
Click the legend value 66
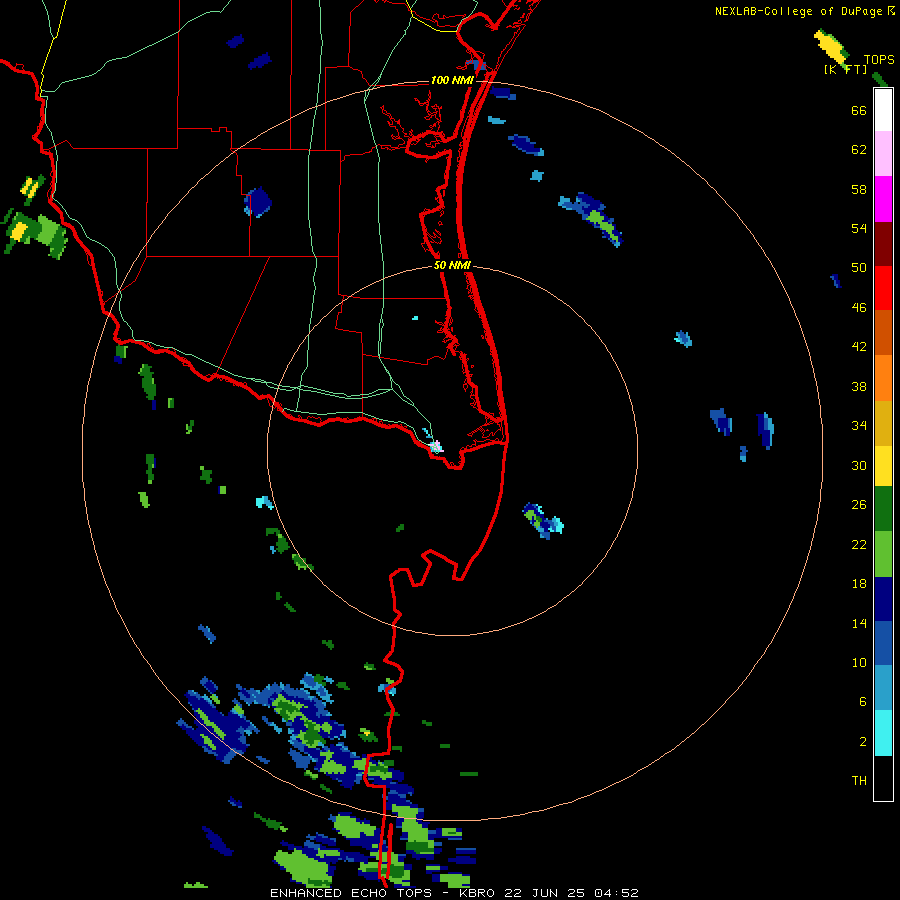[x=859, y=111]
